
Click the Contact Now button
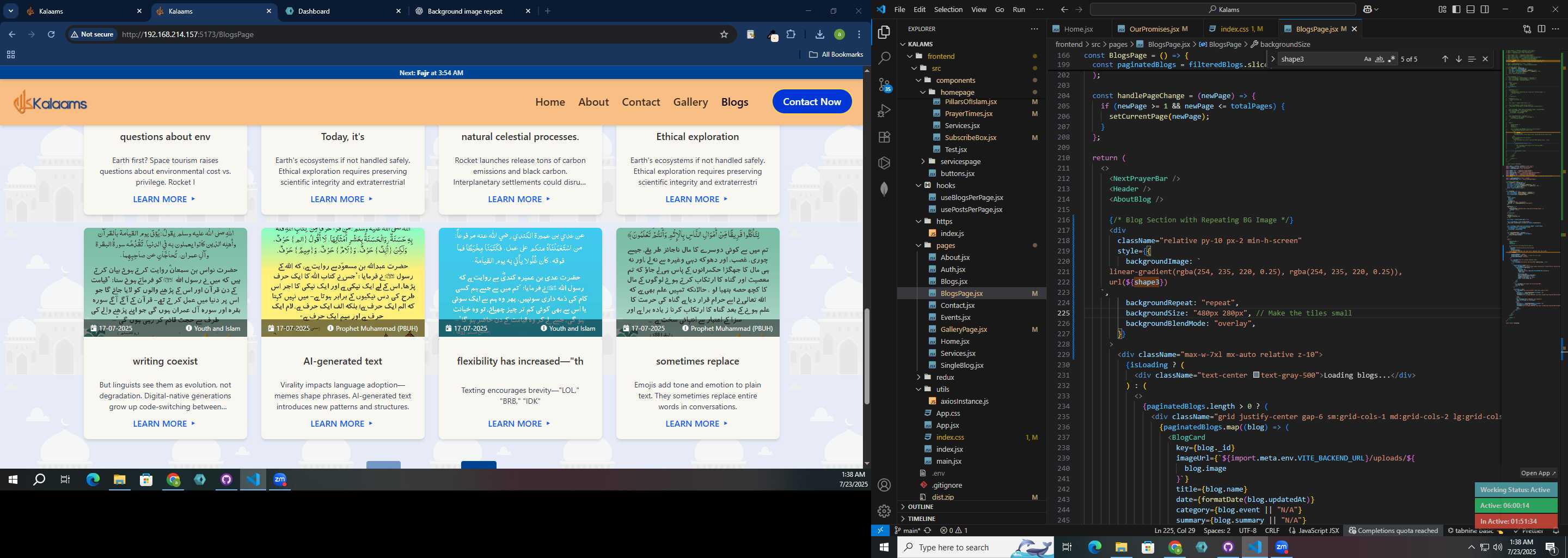(x=812, y=102)
